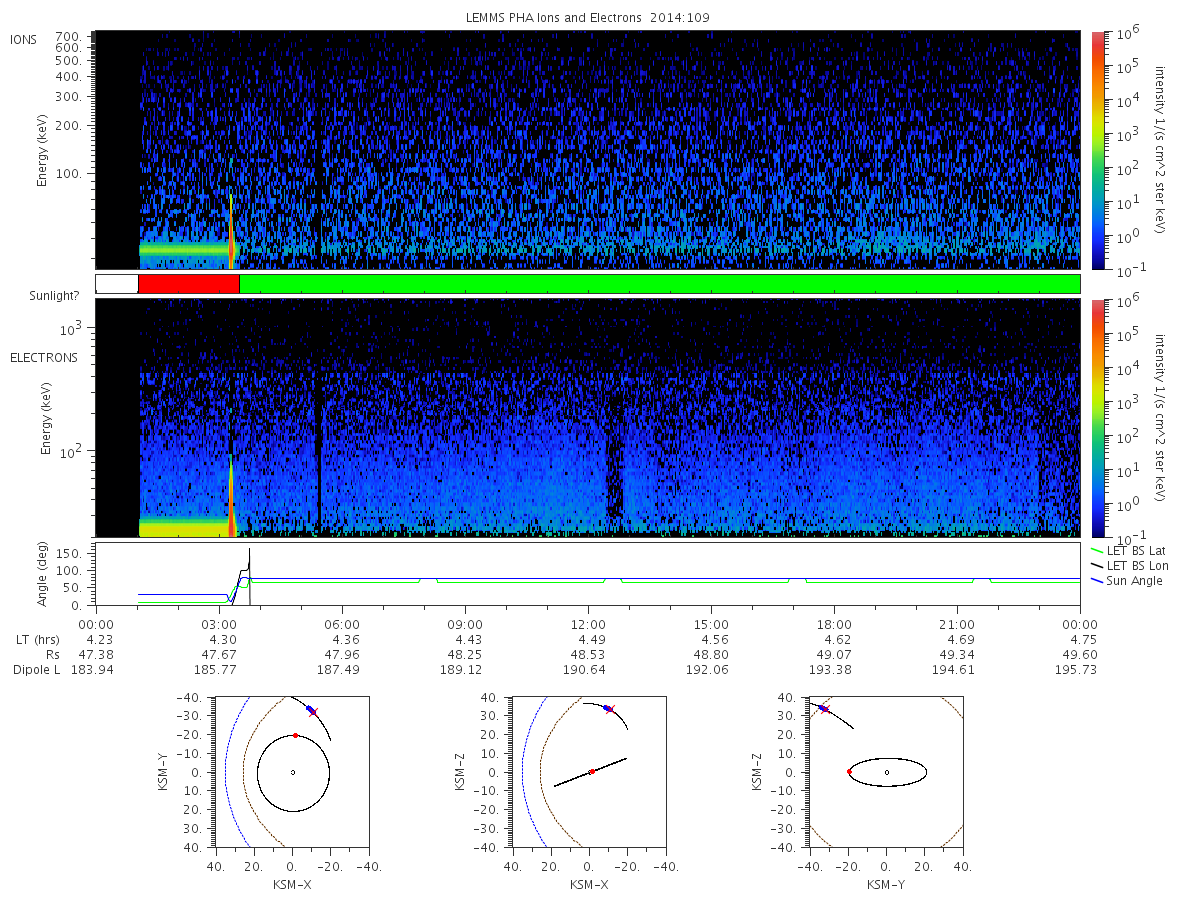
Task: Click the ions intensity color scale bar
Action: pos(1097,150)
